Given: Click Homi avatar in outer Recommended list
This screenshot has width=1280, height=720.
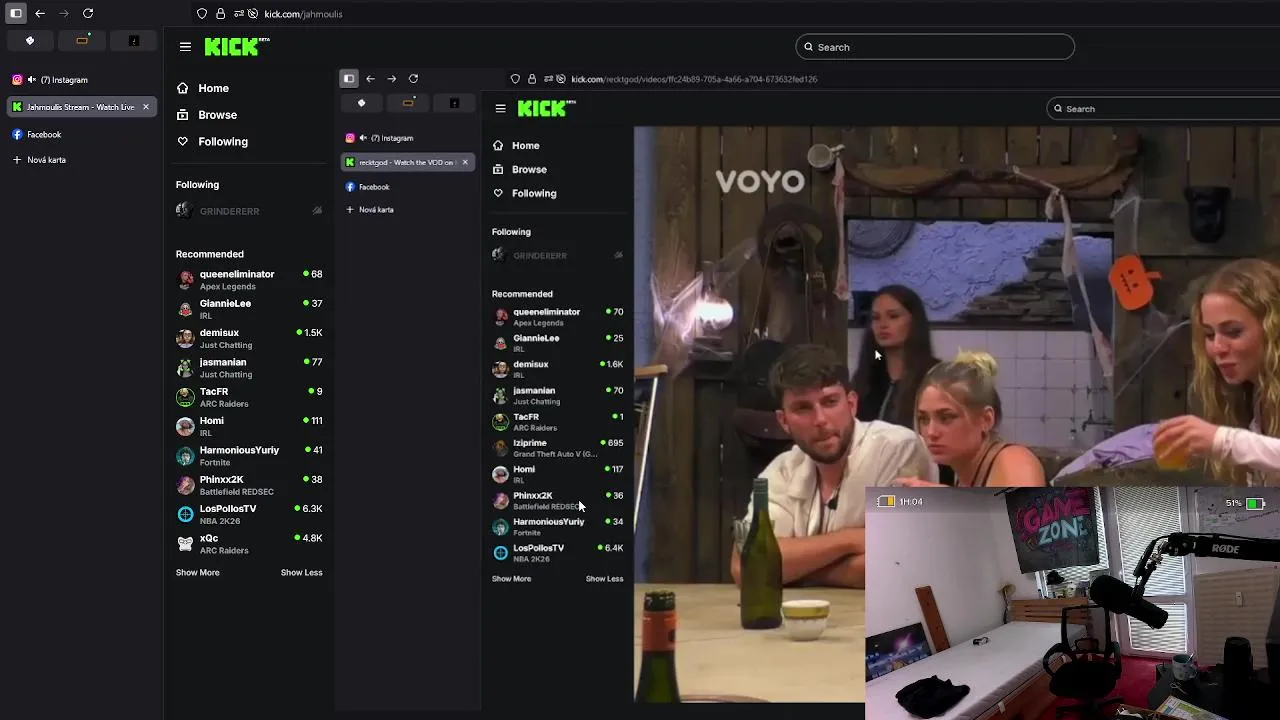Looking at the screenshot, I should coord(185,427).
